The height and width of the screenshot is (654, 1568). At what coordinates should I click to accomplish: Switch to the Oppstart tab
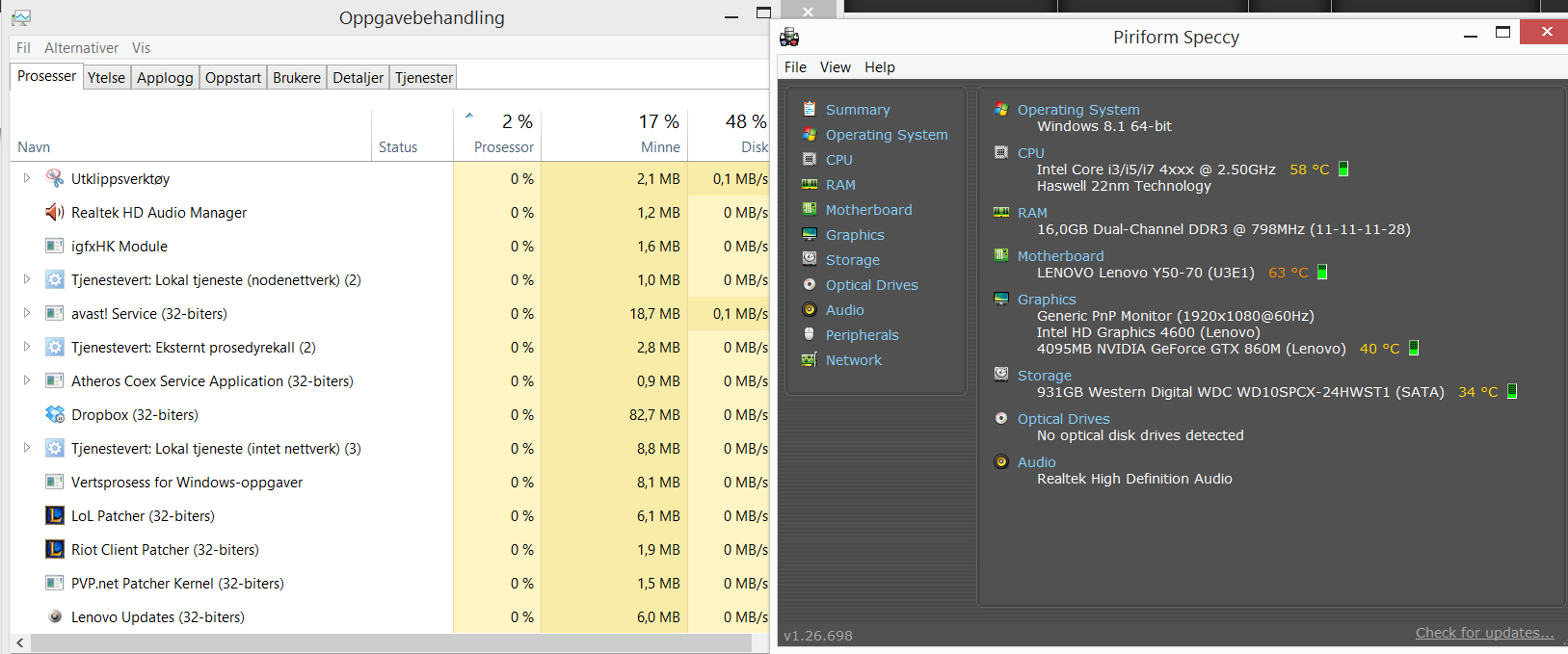(x=233, y=78)
